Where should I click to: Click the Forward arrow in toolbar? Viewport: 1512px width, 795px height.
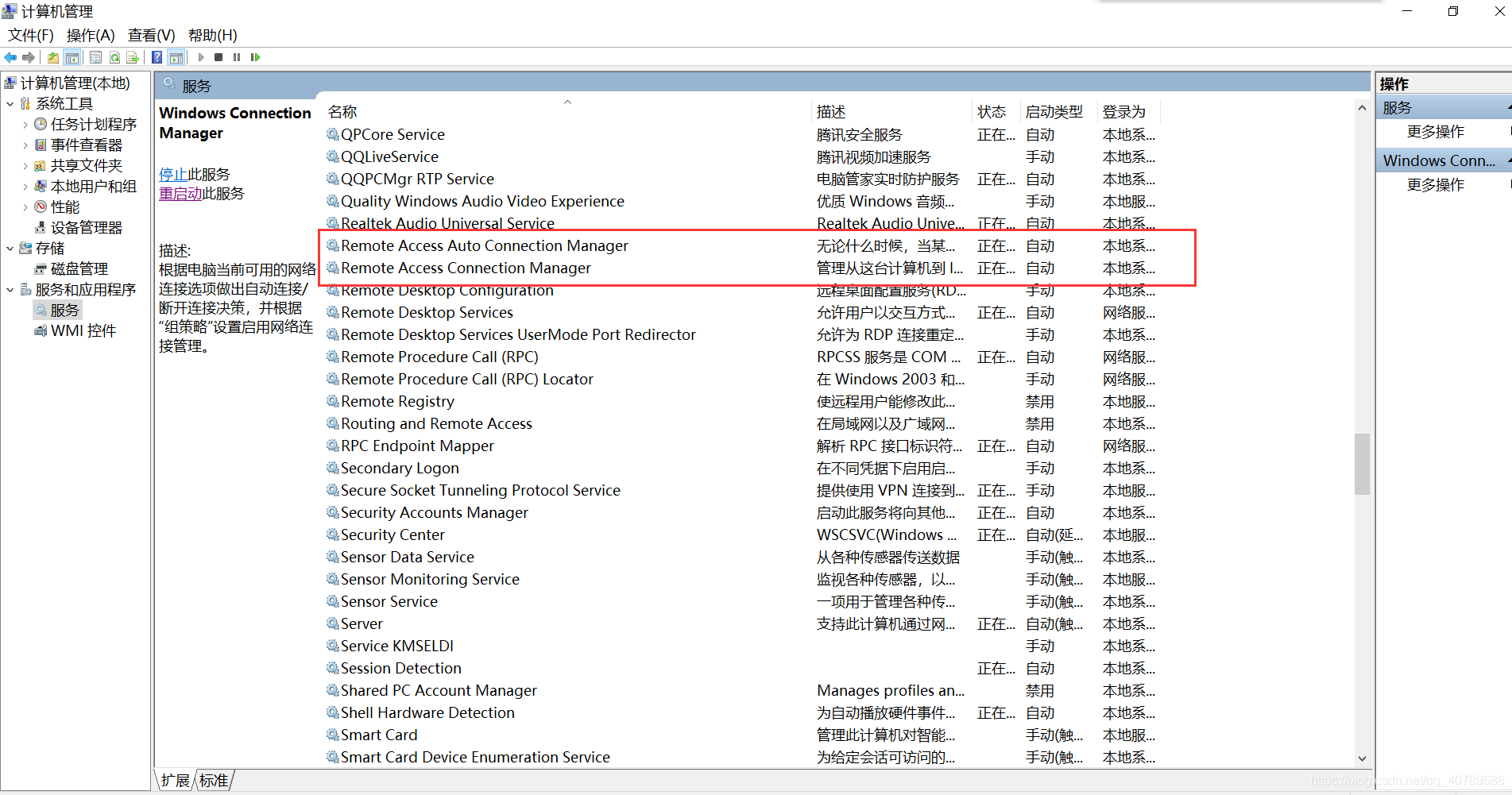29,57
